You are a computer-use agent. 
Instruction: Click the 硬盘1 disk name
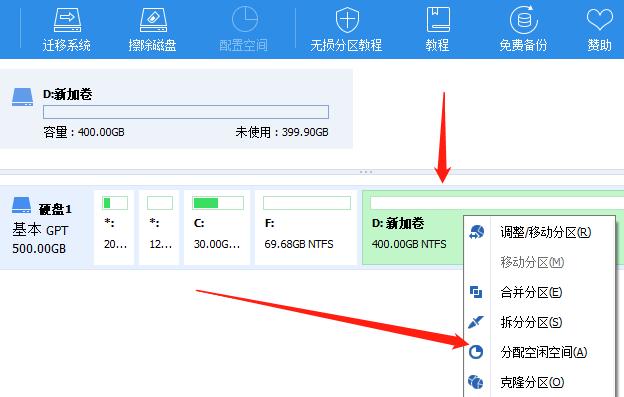tap(55, 209)
